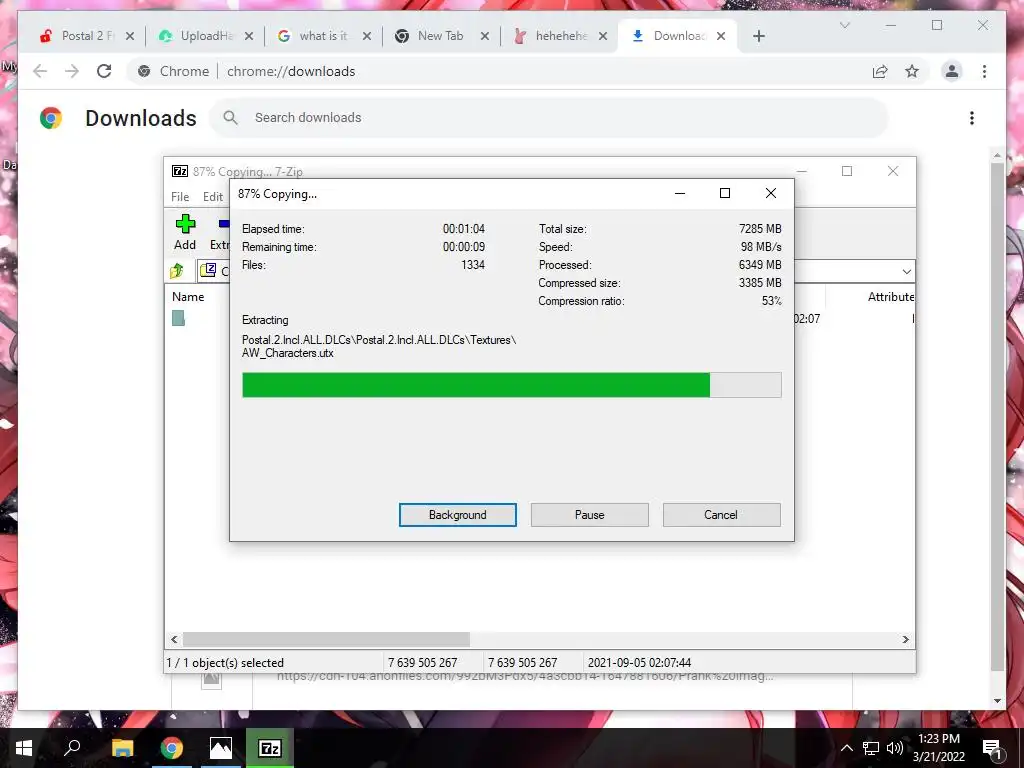1024x768 pixels.
Task: Bookmark this page with star icon
Action: point(912,71)
